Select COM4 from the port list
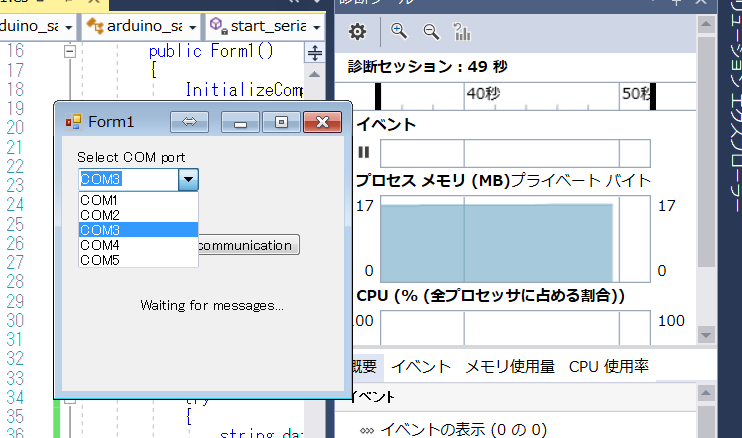 [138, 245]
